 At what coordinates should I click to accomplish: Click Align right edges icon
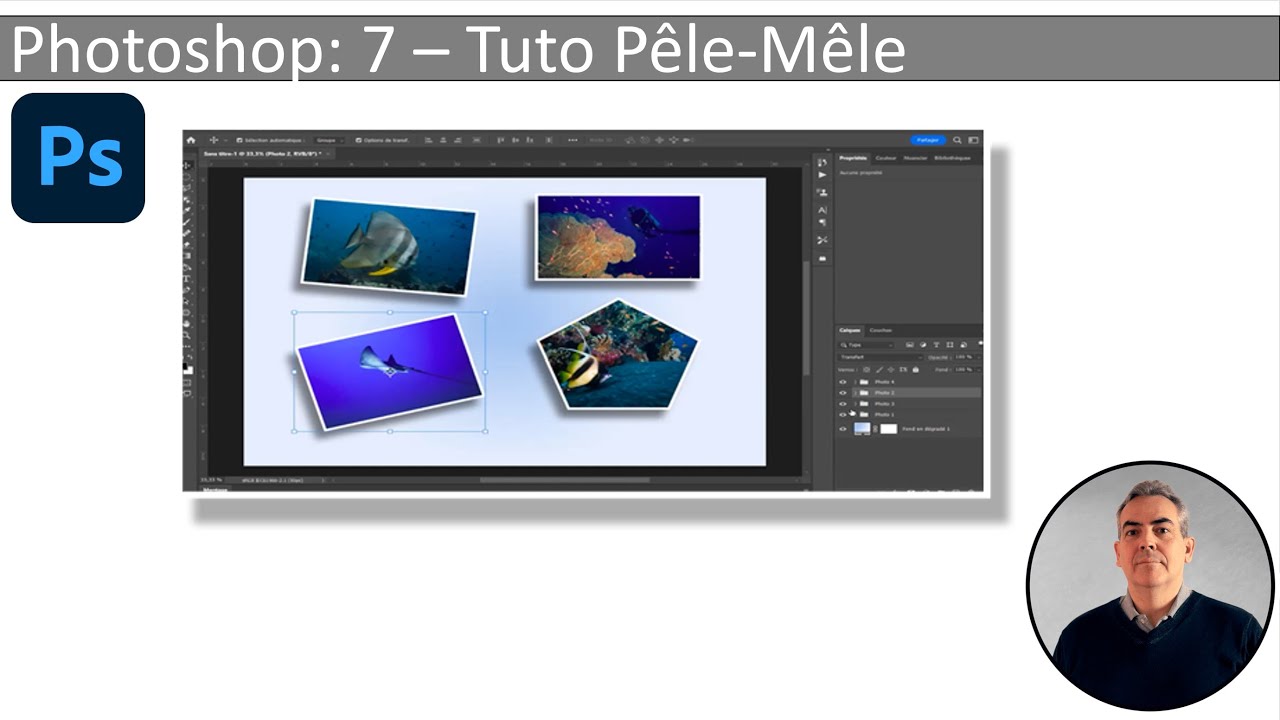coord(458,140)
